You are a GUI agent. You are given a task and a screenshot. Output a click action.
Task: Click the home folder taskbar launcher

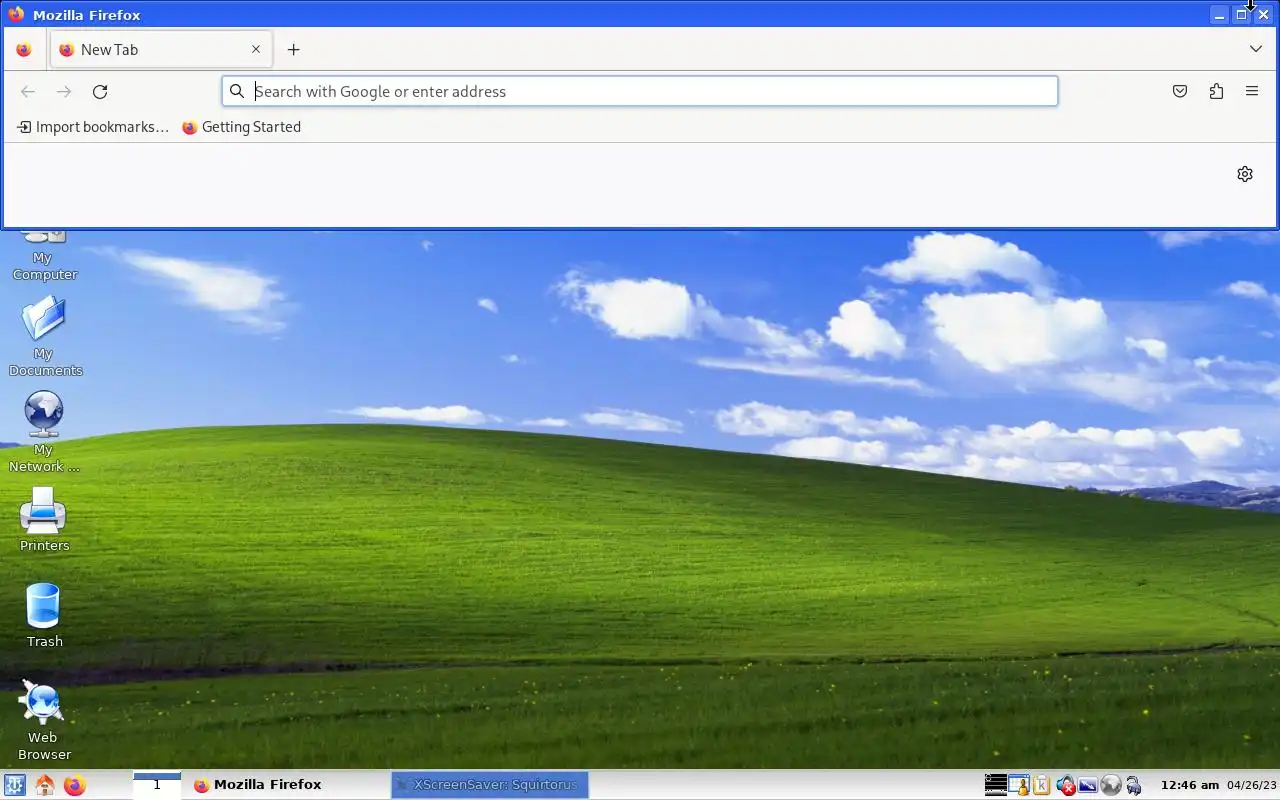(x=44, y=785)
